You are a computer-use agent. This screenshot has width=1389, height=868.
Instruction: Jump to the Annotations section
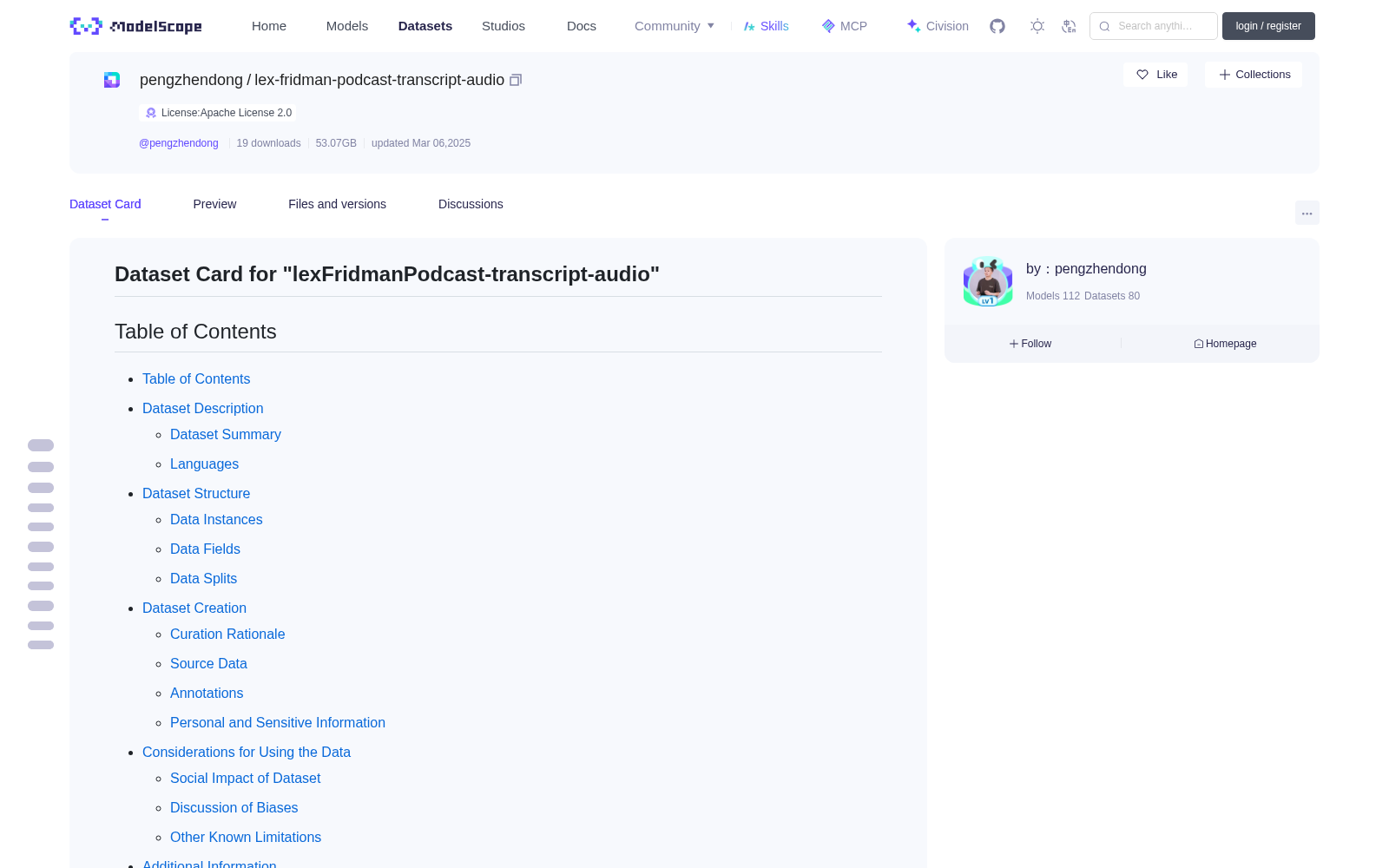(207, 693)
